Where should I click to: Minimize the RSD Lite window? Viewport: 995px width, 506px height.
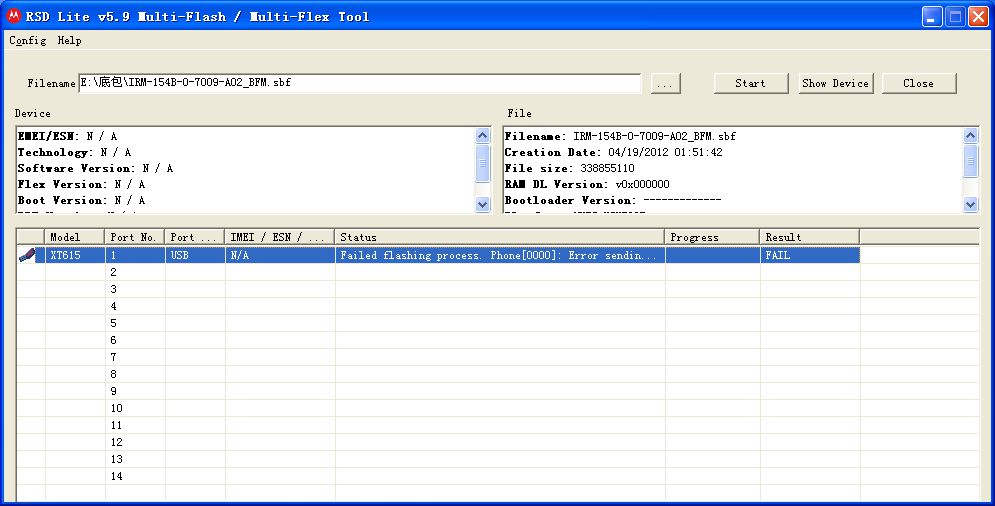pyautogui.click(x=932, y=17)
